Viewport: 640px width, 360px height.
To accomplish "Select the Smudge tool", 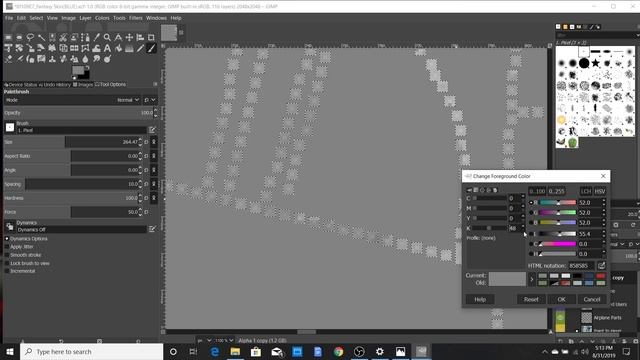I will coord(96,59).
